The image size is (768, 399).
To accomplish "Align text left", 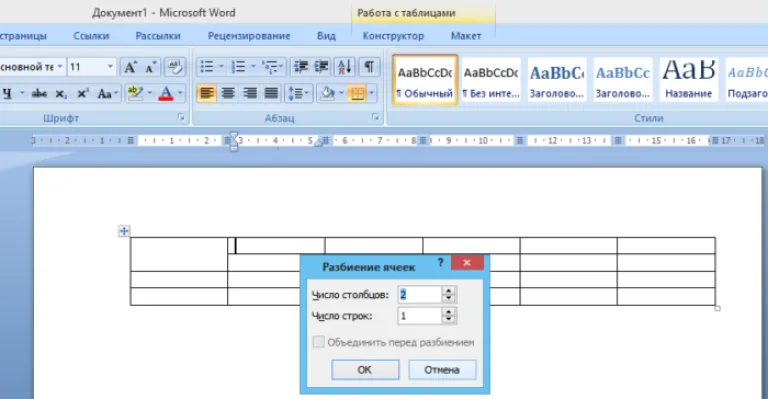I will pos(207,93).
